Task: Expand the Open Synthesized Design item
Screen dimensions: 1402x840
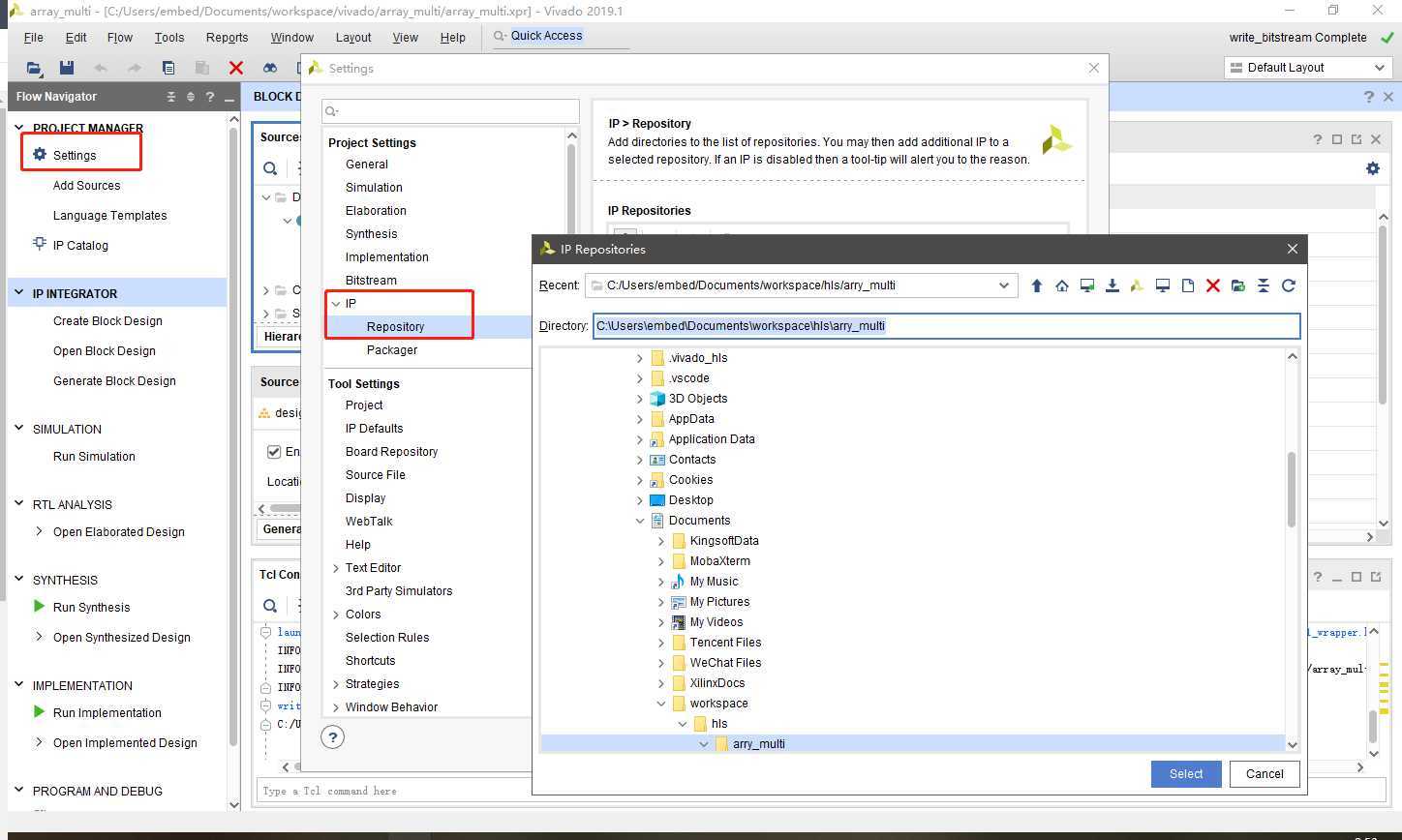Action: click(x=39, y=637)
